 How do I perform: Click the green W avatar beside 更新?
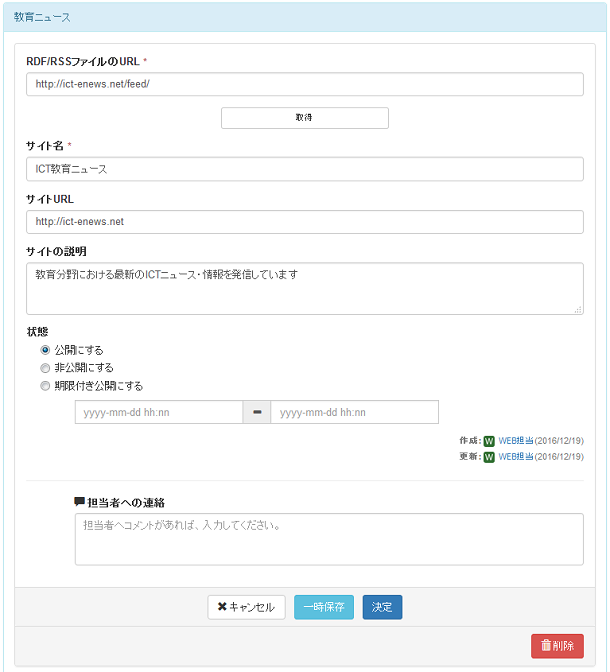[489, 457]
